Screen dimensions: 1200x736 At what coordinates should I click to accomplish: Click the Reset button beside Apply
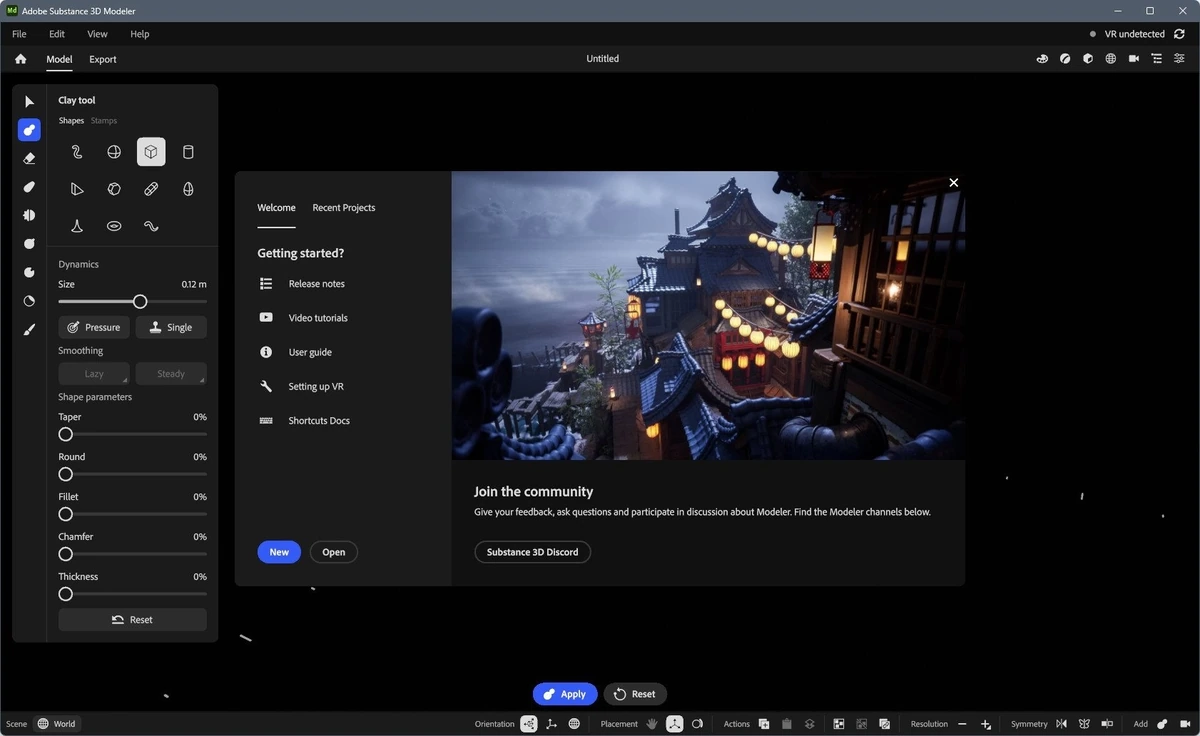pyautogui.click(x=635, y=694)
